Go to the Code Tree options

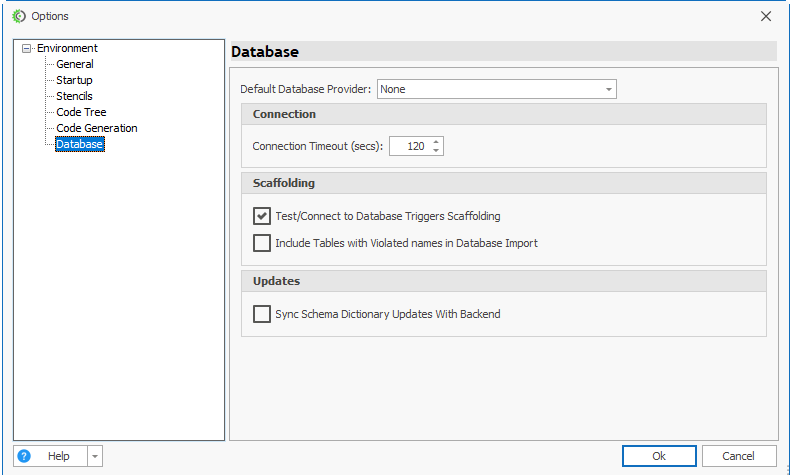81,112
